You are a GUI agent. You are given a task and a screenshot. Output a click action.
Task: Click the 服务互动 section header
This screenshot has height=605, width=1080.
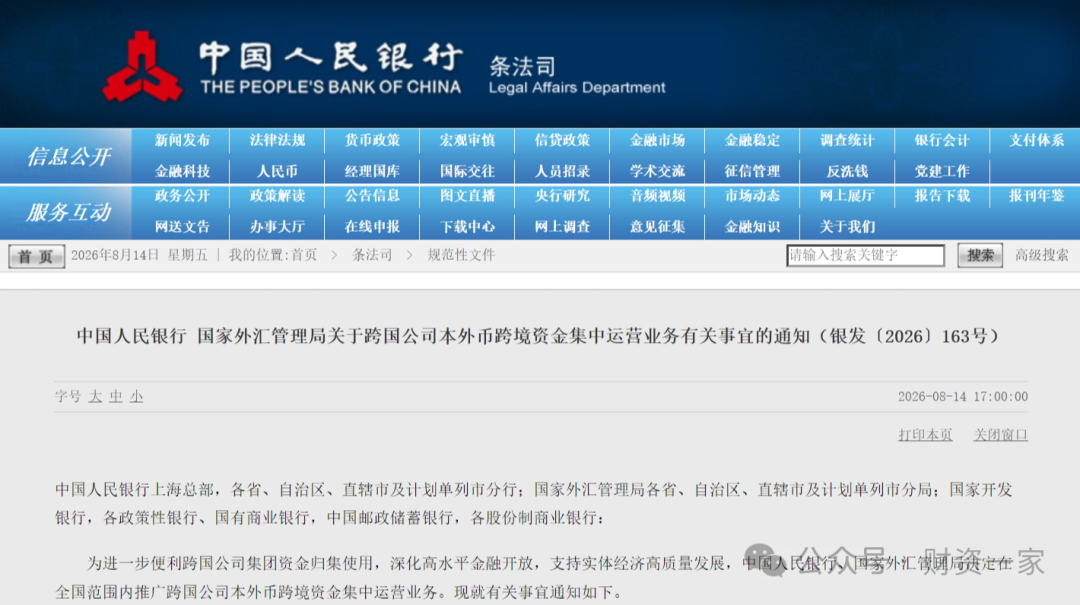click(68, 212)
